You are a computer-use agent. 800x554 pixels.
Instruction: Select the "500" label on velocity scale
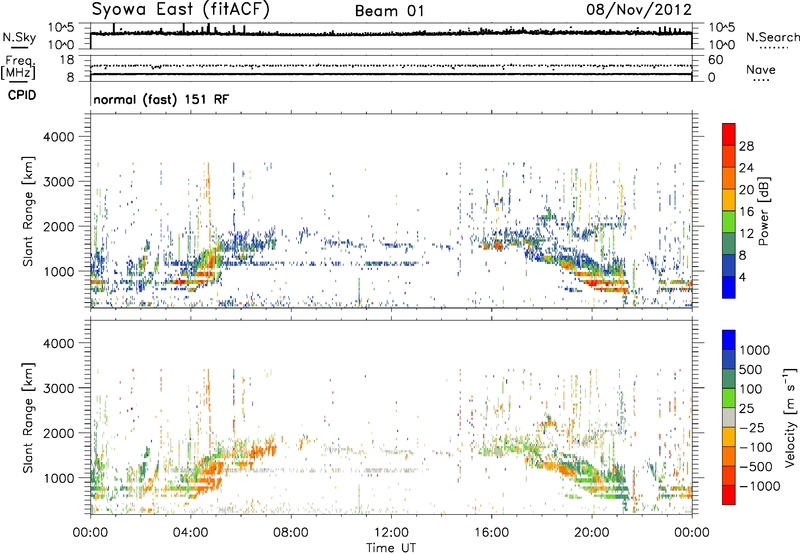pyautogui.click(x=751, y=370)
